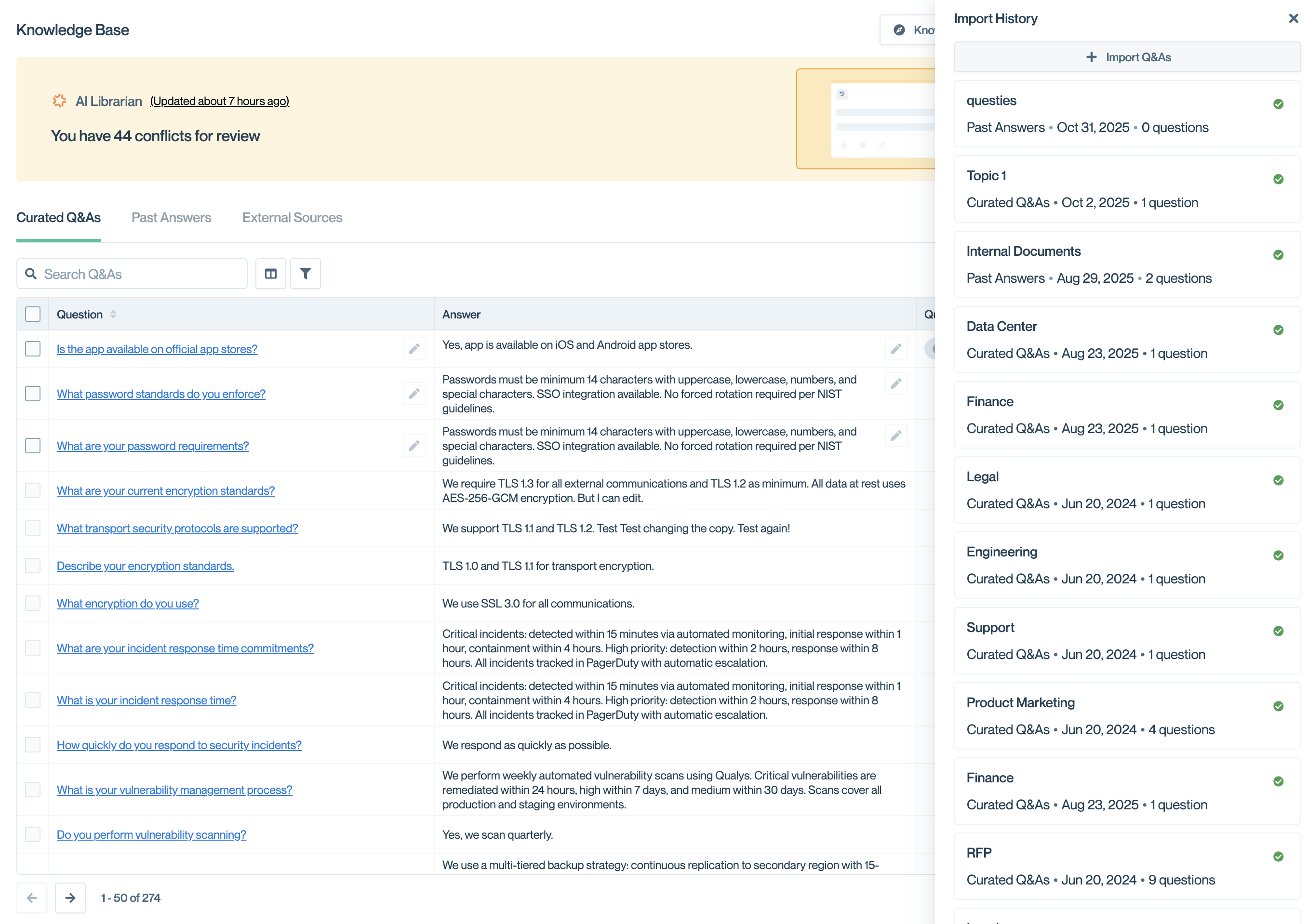Click the Import Q&As button

click(x=1127, y=57)
